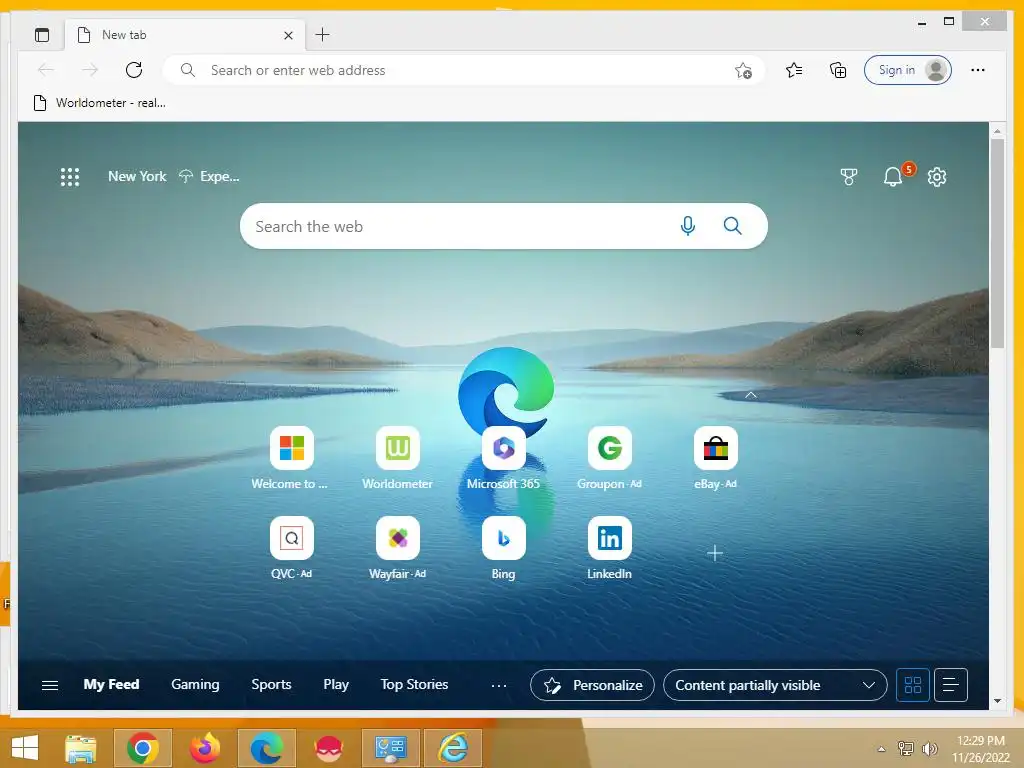Close the New tab tab

[x=288, y=35]
